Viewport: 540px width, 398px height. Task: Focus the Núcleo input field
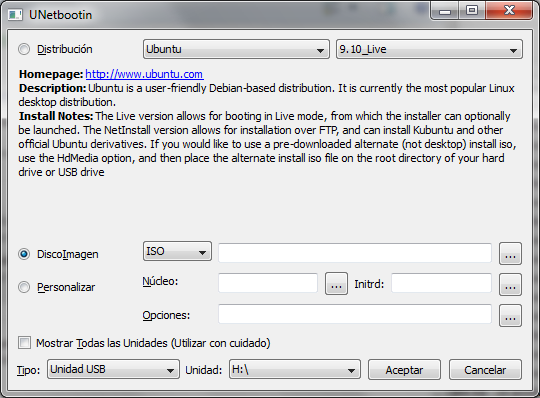click(x=268, y=283)
